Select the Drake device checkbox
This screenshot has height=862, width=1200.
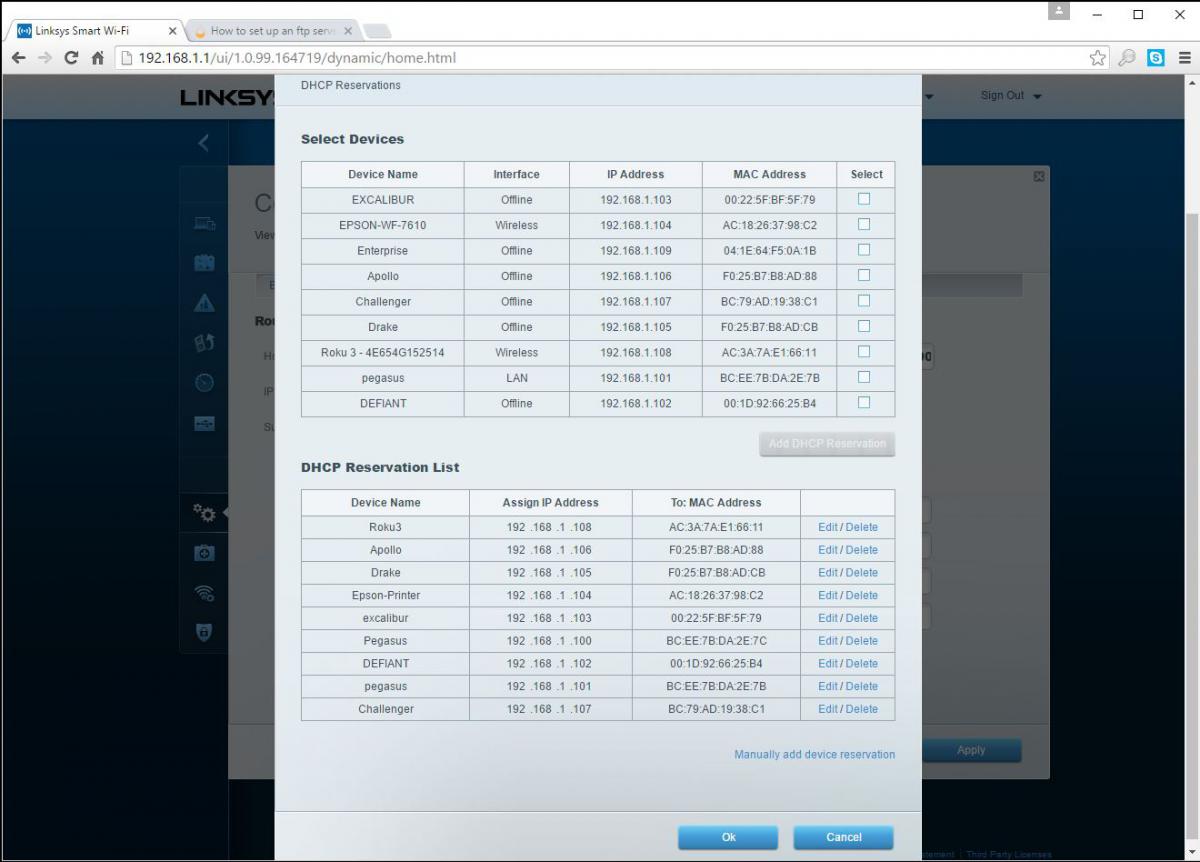(x=864, y=326)
